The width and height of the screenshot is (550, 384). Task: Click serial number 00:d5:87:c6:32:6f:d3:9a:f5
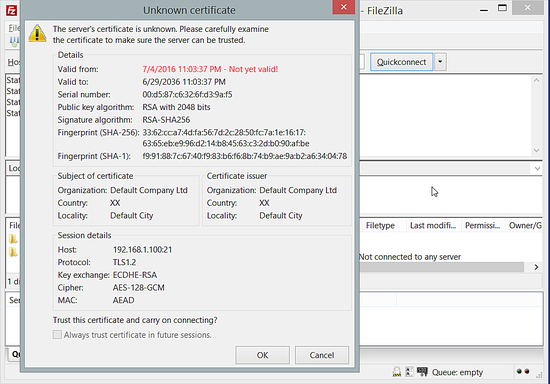(187, 94)
